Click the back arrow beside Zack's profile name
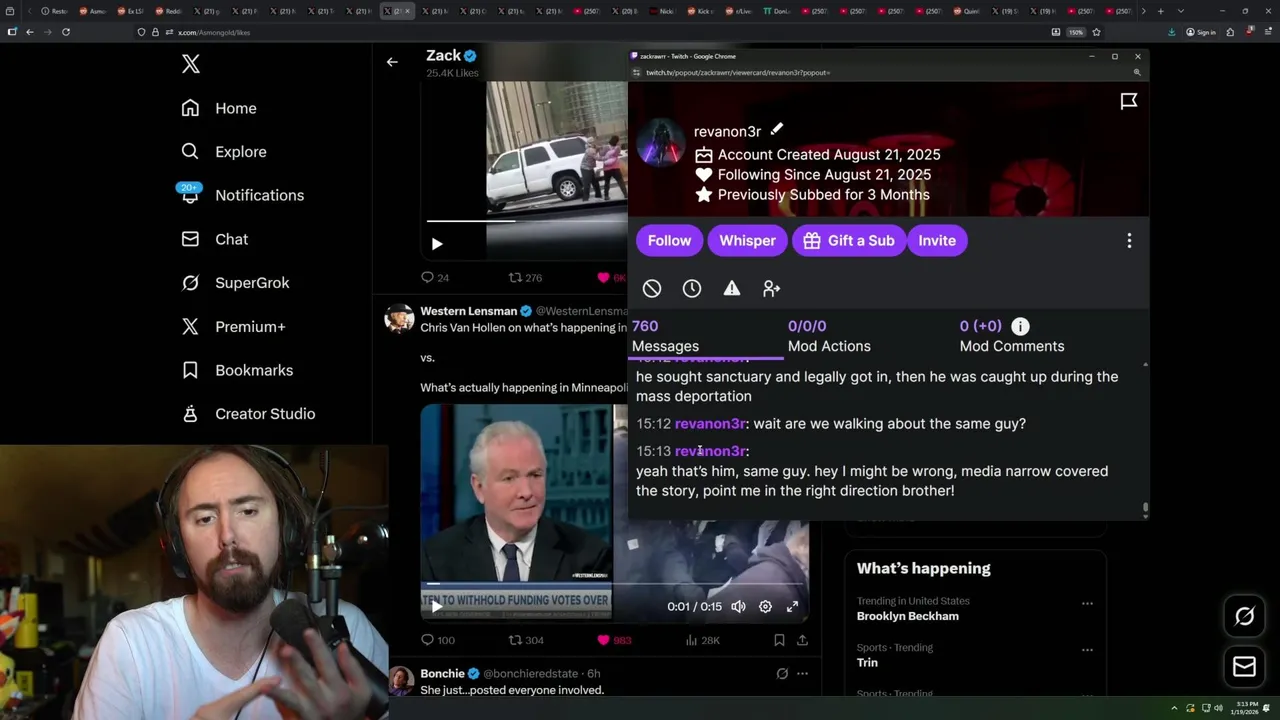Screen dimensions: 1280x720 tap(392, 62)
